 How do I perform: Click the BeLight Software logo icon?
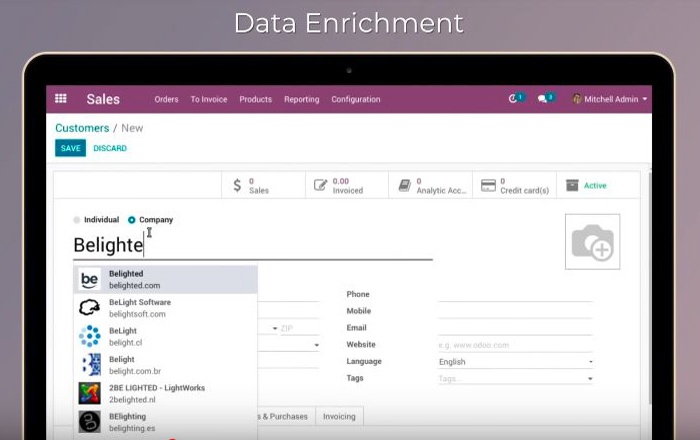tap(89, 307)
